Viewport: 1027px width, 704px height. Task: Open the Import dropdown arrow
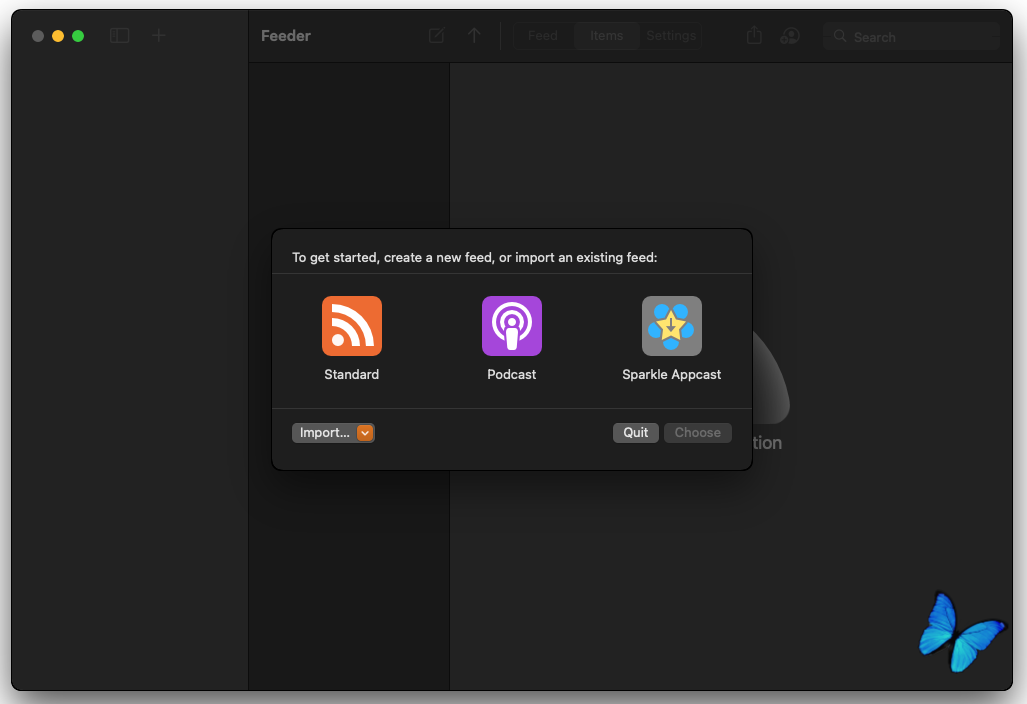(x=365, y=433)
